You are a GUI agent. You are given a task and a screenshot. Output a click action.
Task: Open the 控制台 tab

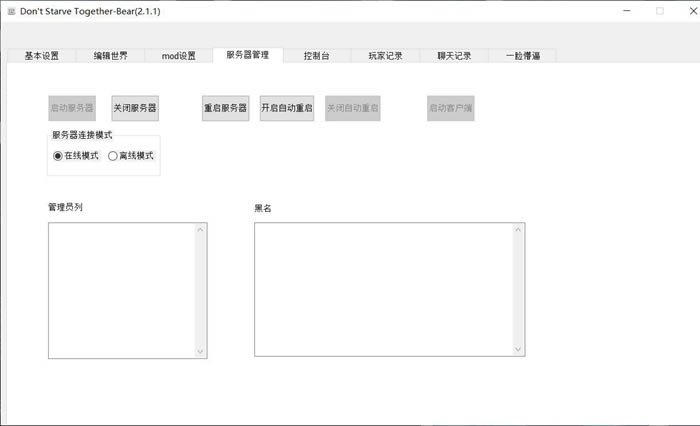(317, 56)
